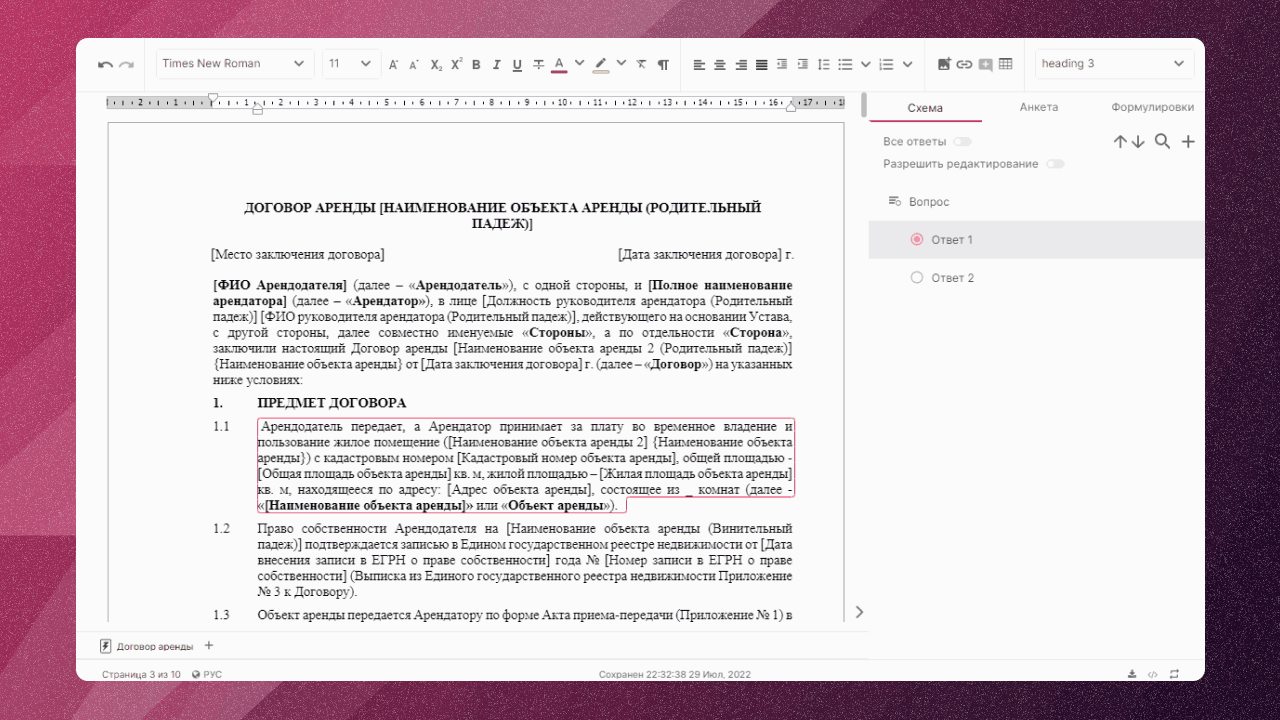The height and width of the screenshot is (720, 1280).
Task: Add new document tab with plus
Action: tap(209, 646)
